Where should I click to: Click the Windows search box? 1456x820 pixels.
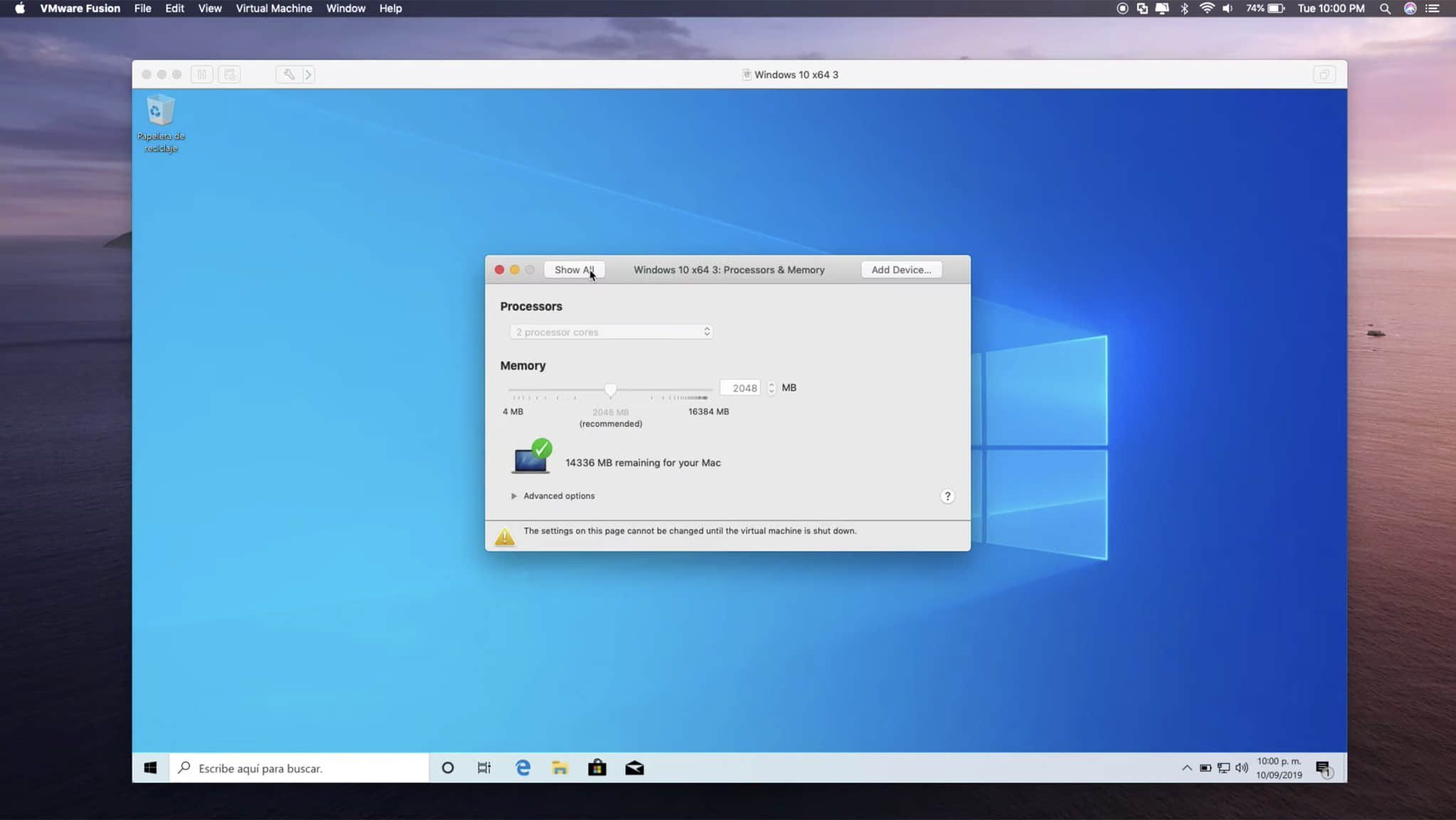pos(299,767)
